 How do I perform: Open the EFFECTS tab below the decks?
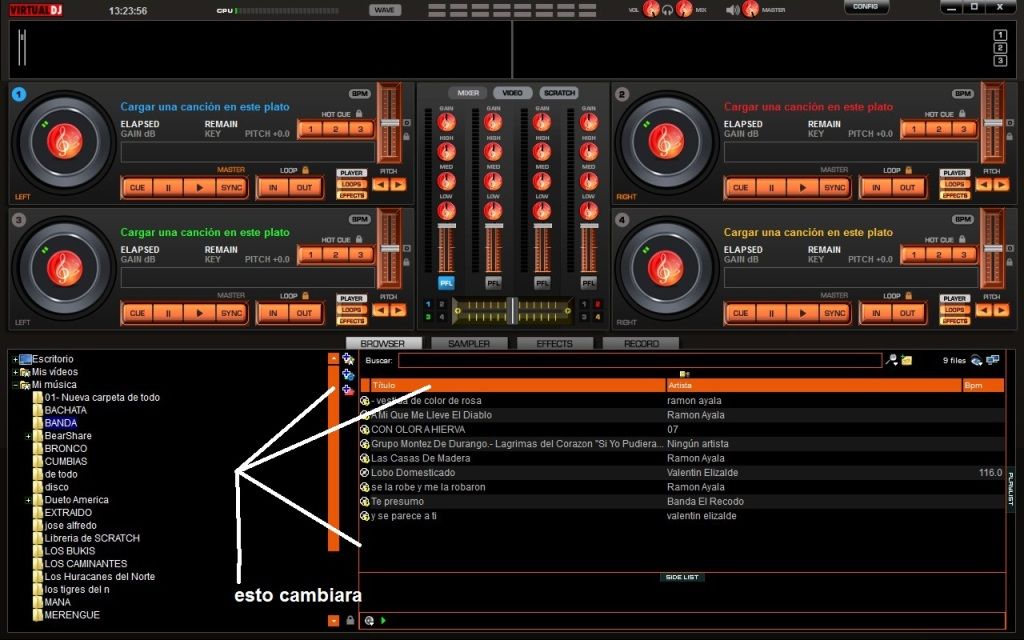(x=554, y=344)
